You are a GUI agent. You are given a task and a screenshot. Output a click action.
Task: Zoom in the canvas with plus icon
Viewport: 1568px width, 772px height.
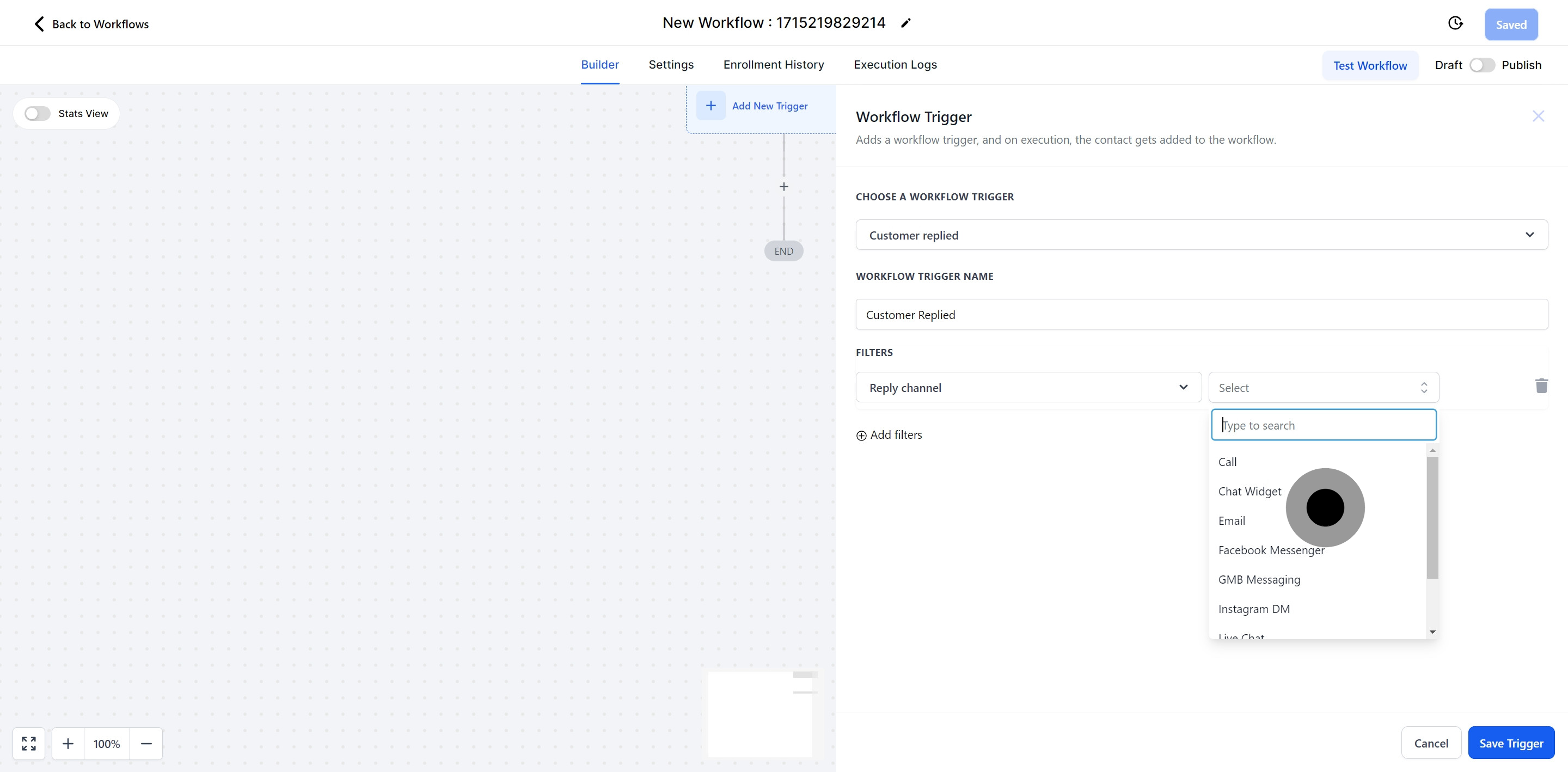point(68,743)
